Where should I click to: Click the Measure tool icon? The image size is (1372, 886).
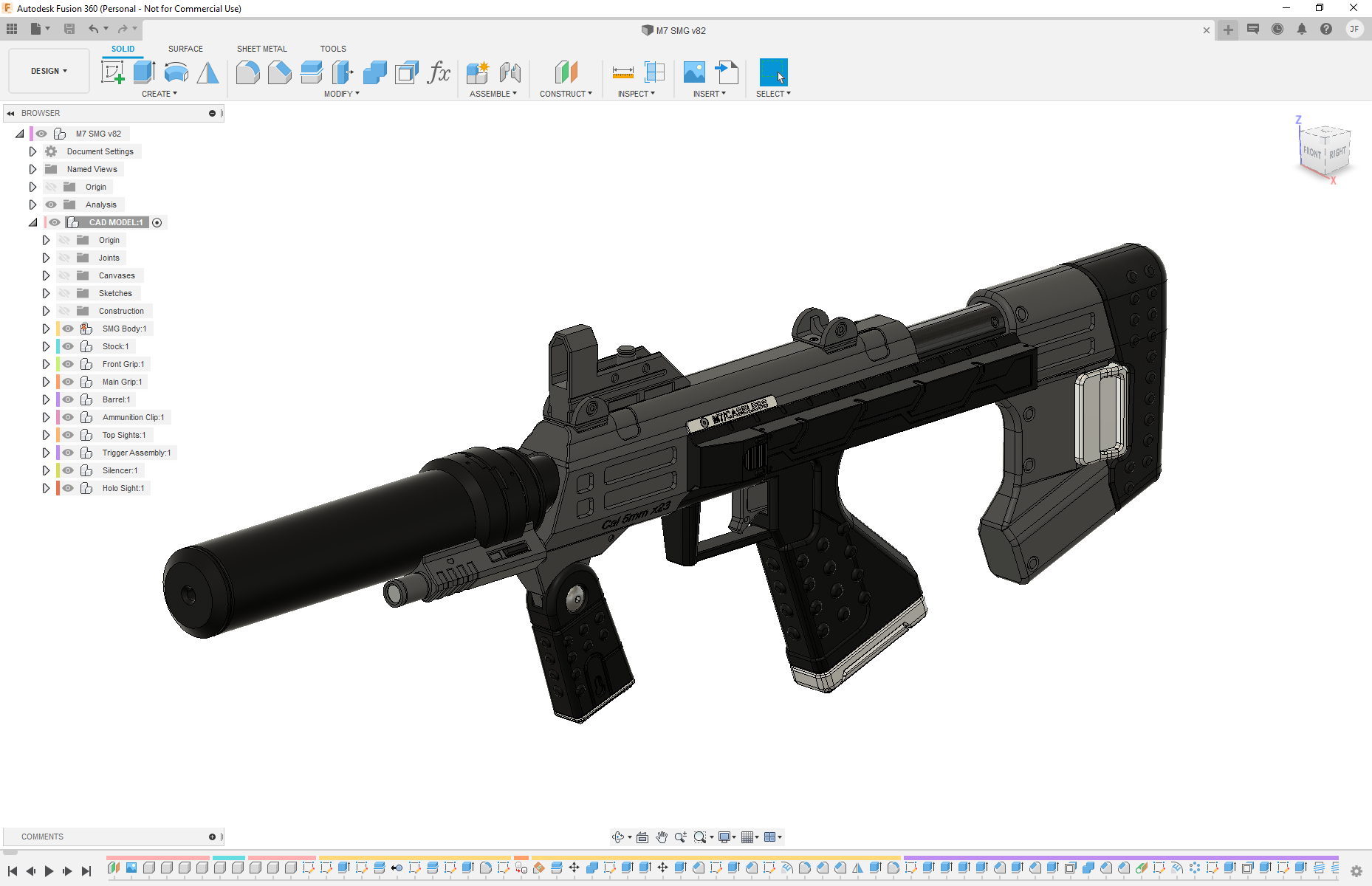tap(622, 72)
